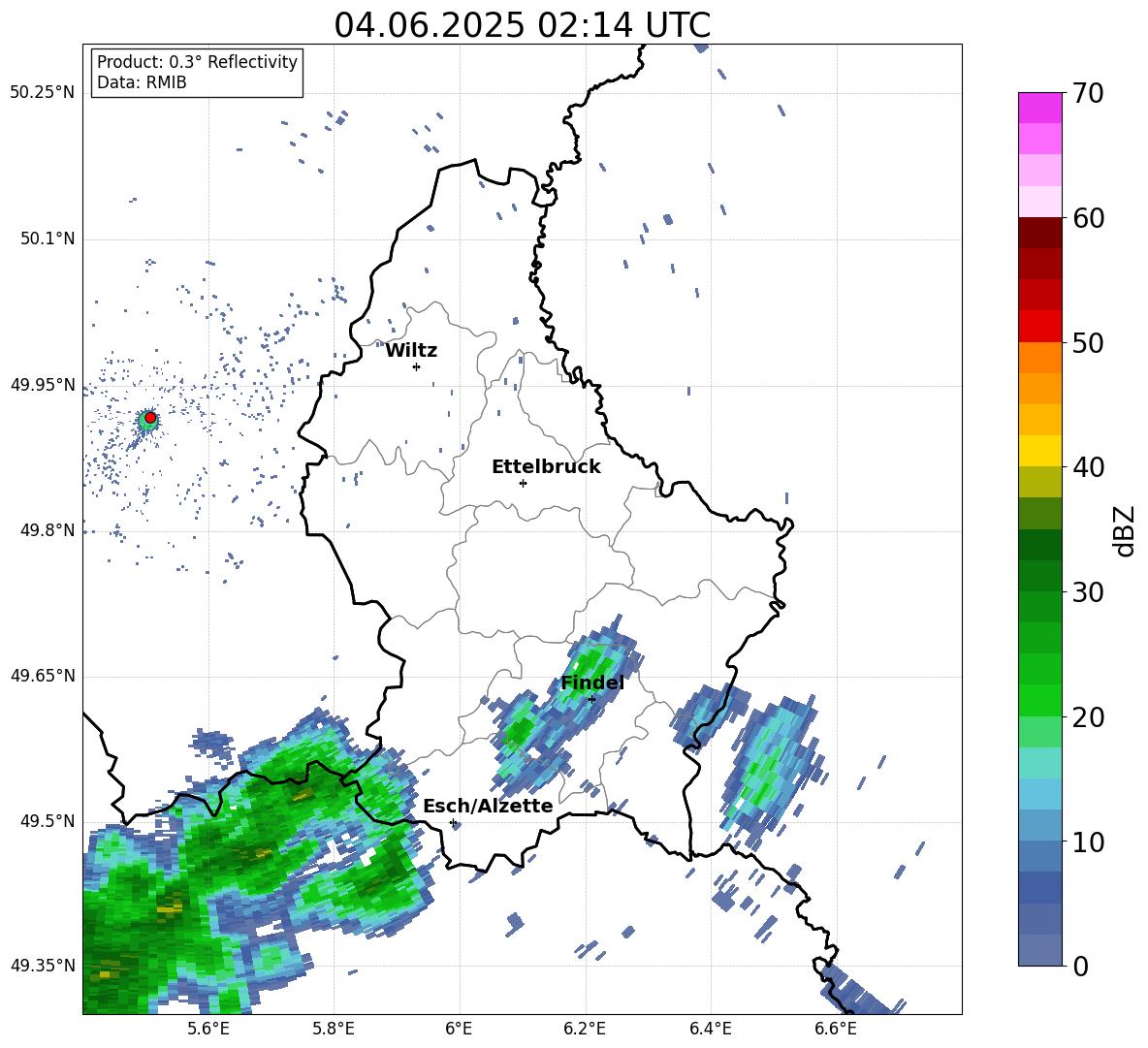Click the 6.4°E longitude tick label

tap(710, 1029)
